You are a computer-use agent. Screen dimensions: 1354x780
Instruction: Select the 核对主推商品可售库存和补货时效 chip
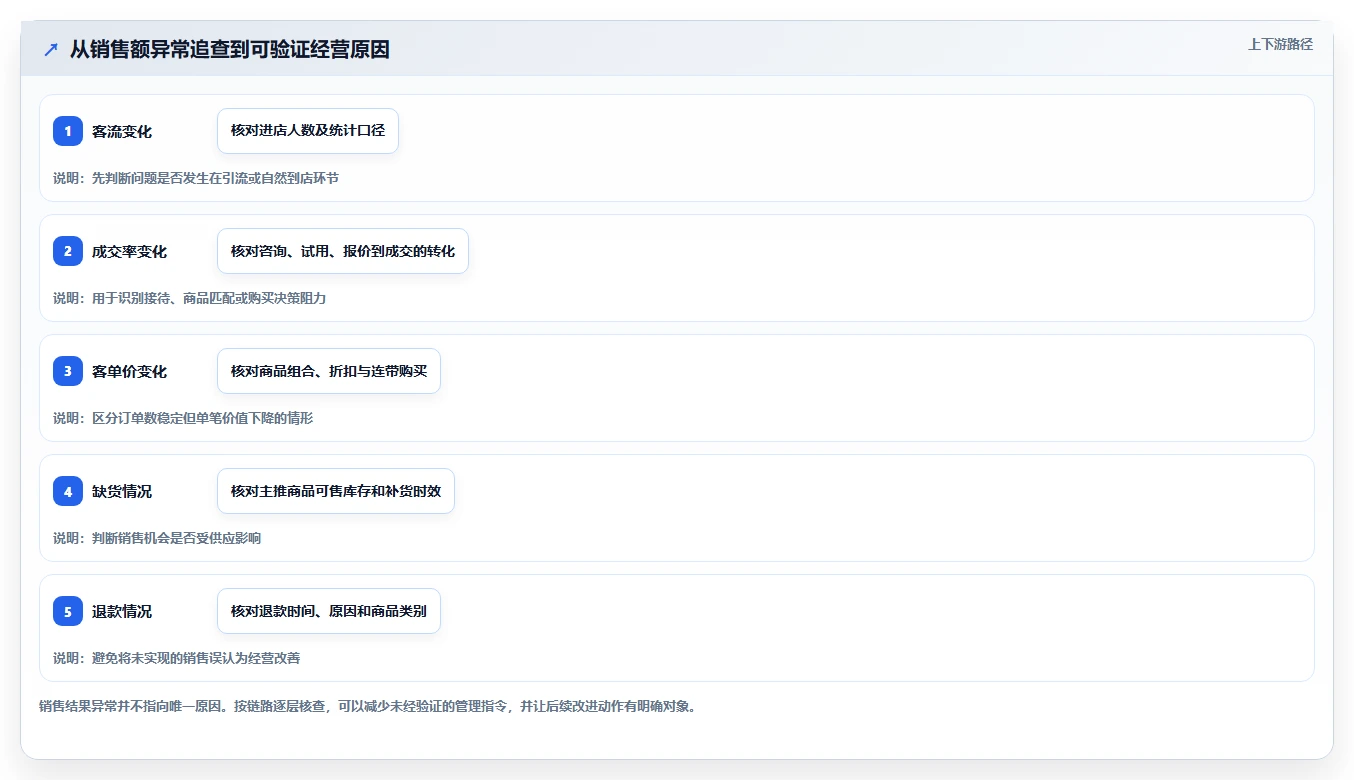336,491
